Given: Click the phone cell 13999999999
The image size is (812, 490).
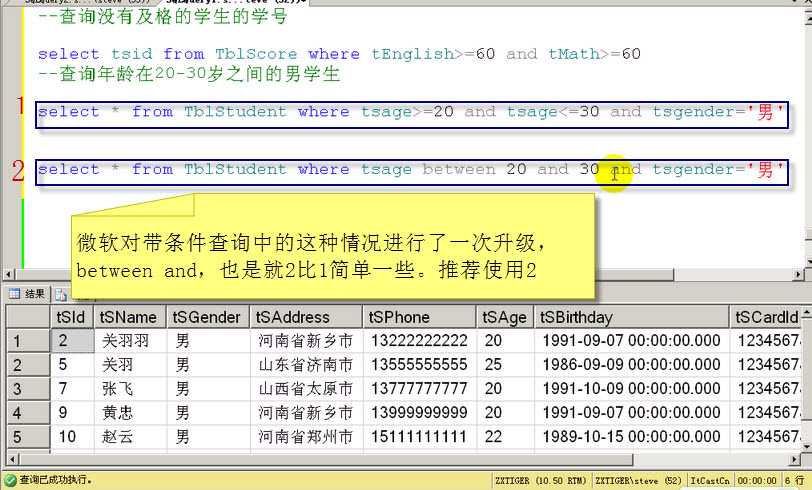Looking at the screenshot, I should (x=419, y=413).
